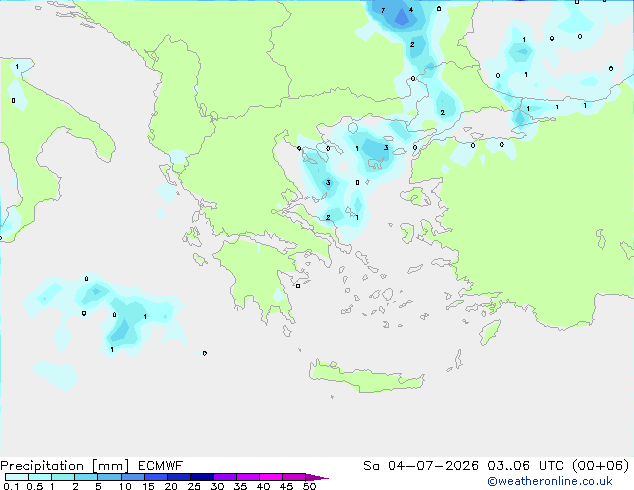Click the '03..06 UTC' time range text
The height and width of the screenshot is (490, 634).
525,466
